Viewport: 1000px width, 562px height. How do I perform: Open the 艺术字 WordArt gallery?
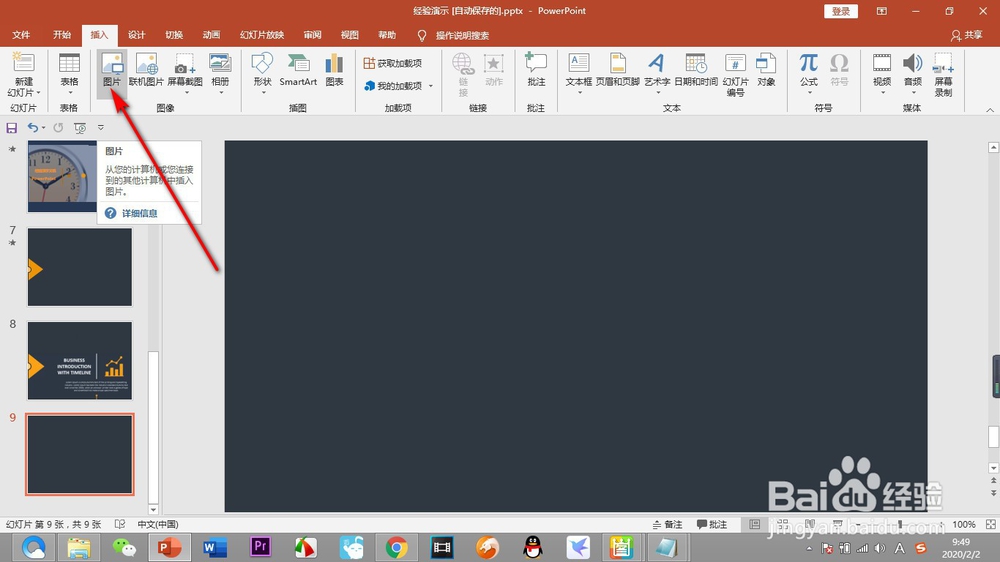tap(657, 70)
